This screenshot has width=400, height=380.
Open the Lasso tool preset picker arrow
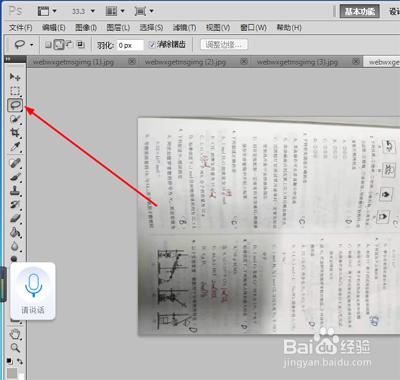(31, 45)
